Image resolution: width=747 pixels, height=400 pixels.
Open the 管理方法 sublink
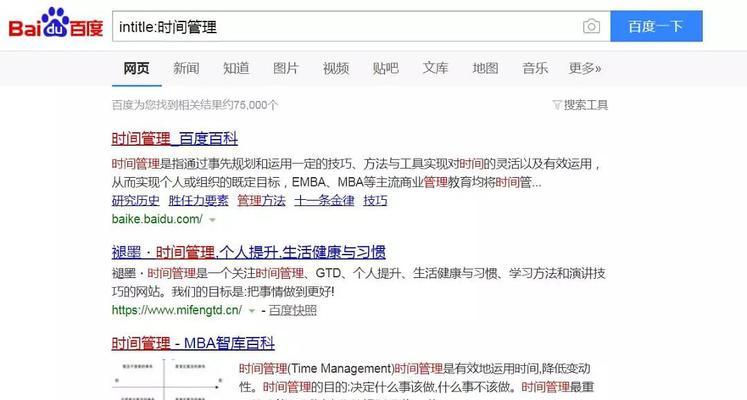pos(262,200)
